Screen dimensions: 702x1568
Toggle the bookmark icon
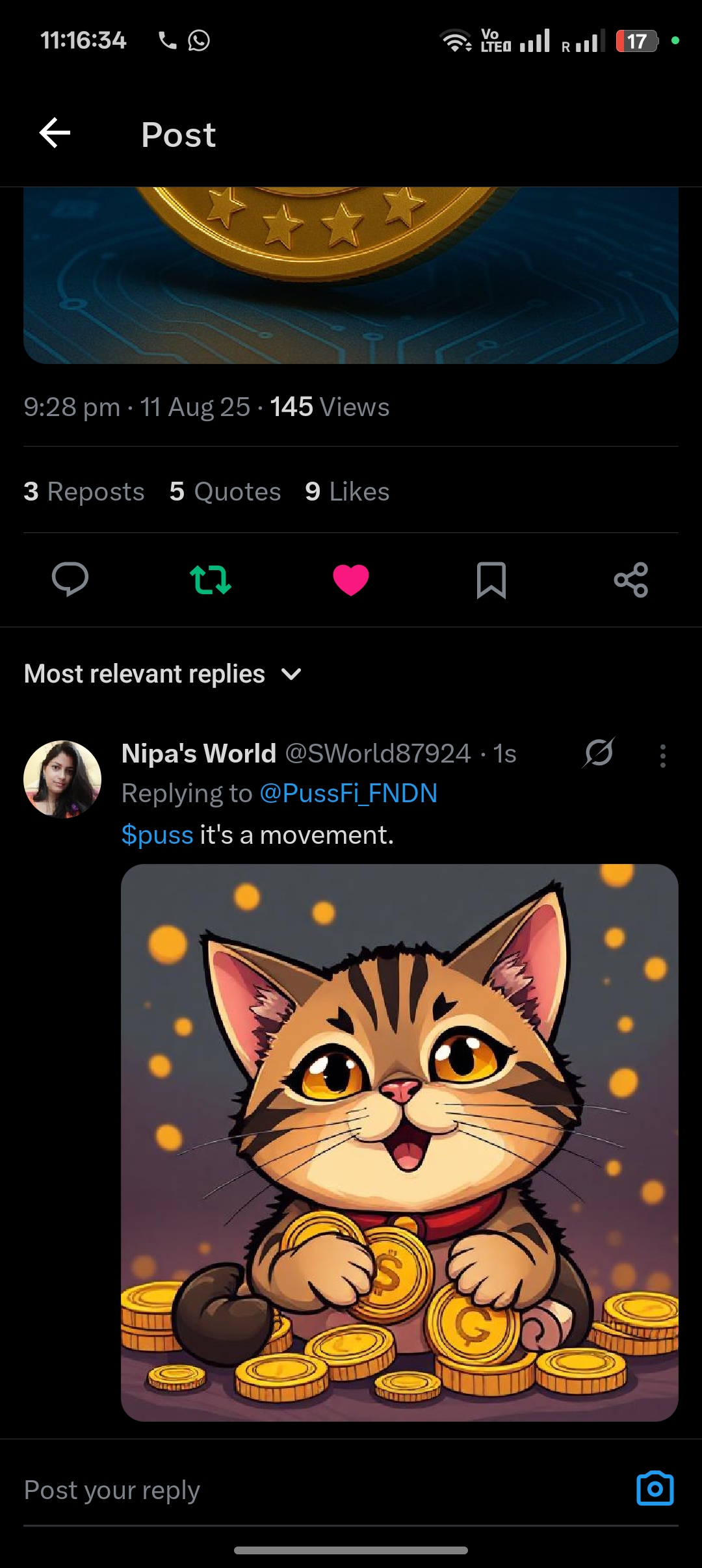[x=491, y=580]
